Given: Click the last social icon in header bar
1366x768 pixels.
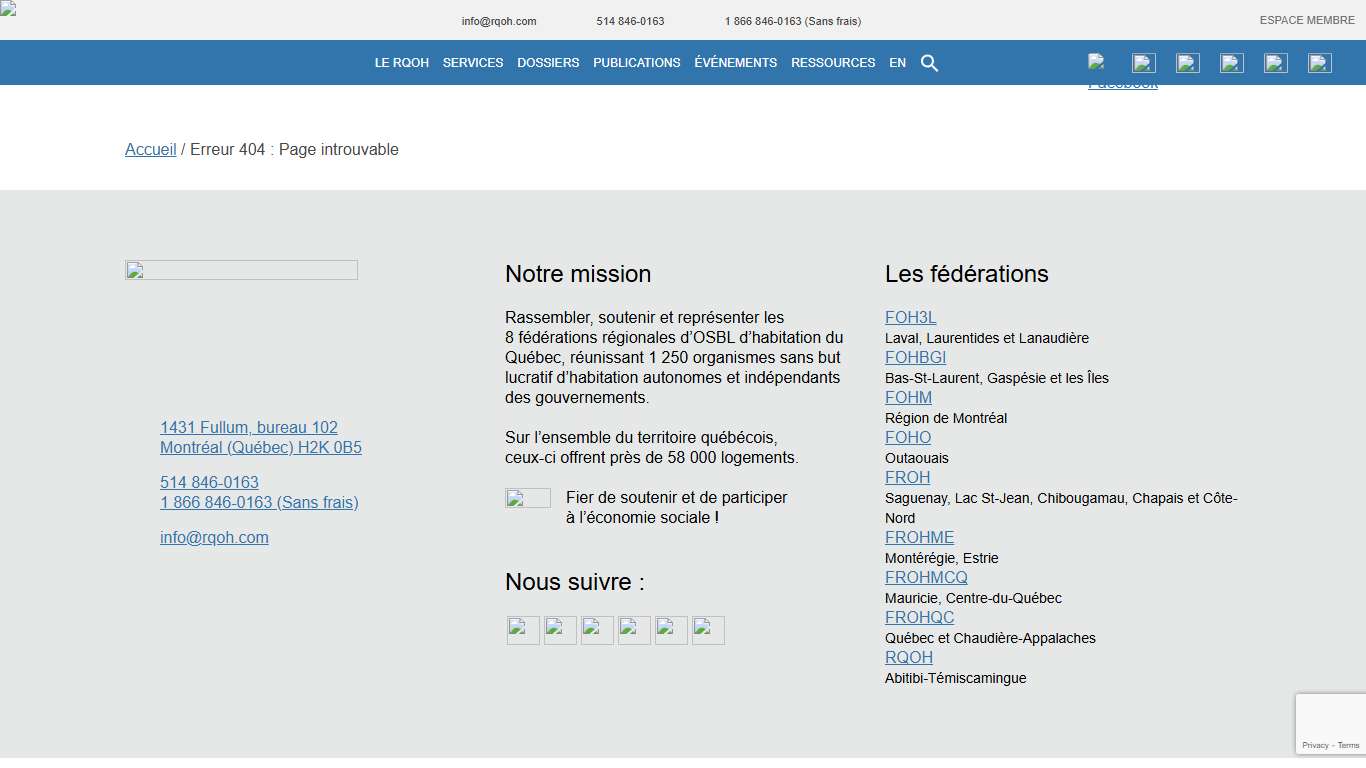Looking at the screenshot, I should [1319, 62].
